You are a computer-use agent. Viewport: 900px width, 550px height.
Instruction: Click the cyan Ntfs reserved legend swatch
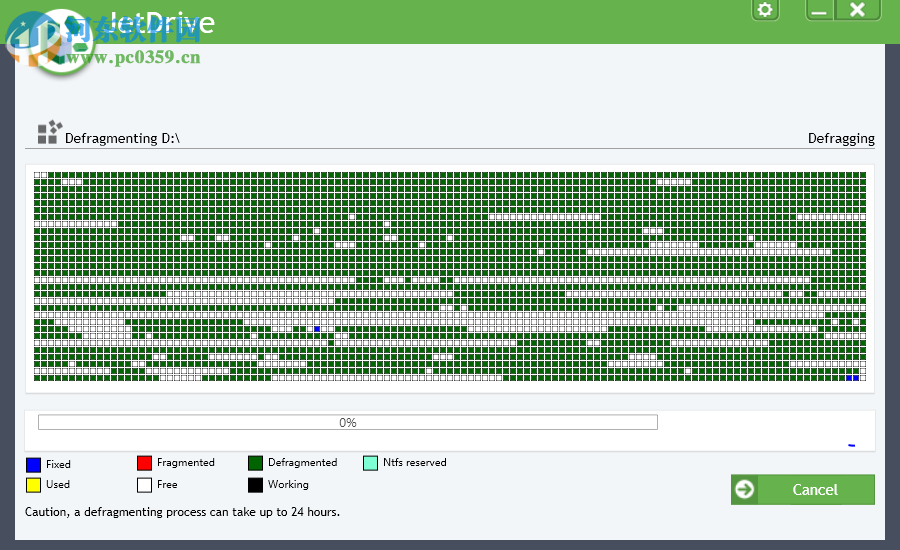(x=371, y=463)
